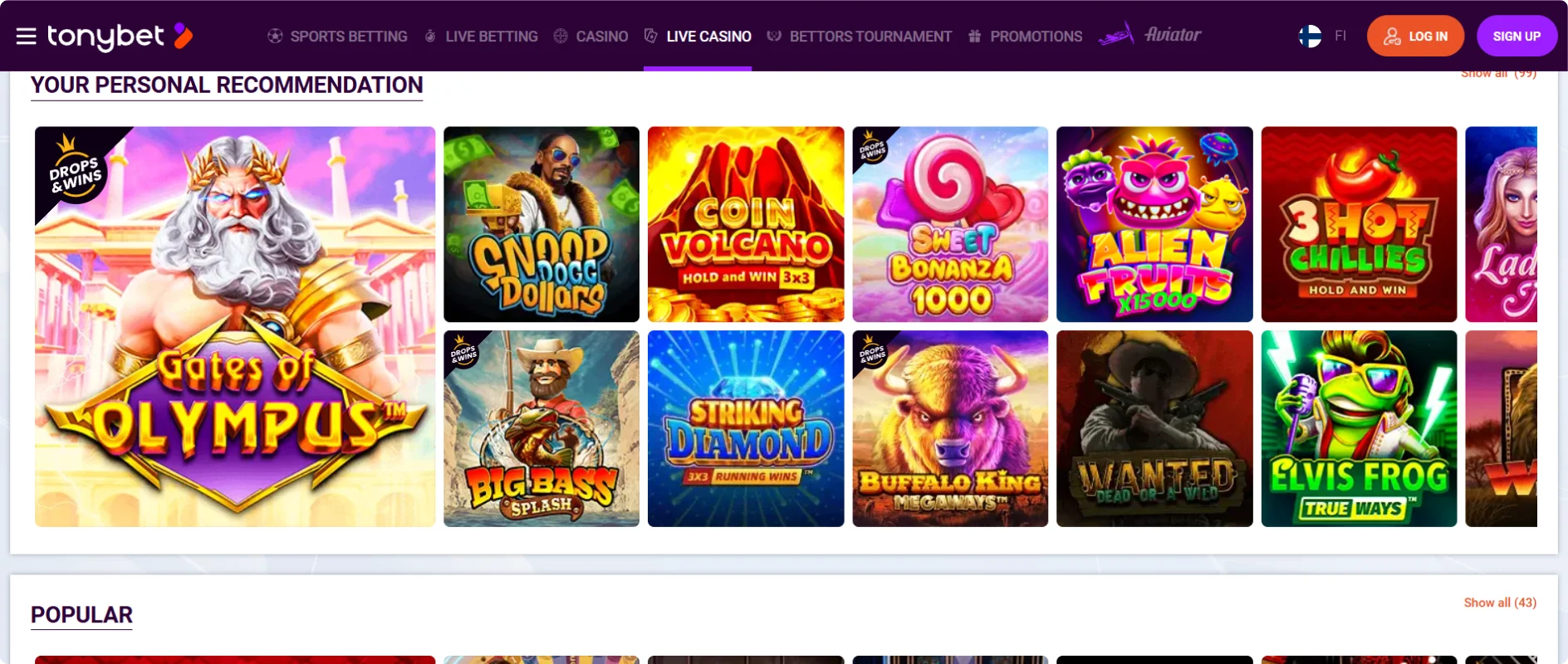Click the tonybet logo
The image size is (1568, 664).
(120, 37)
